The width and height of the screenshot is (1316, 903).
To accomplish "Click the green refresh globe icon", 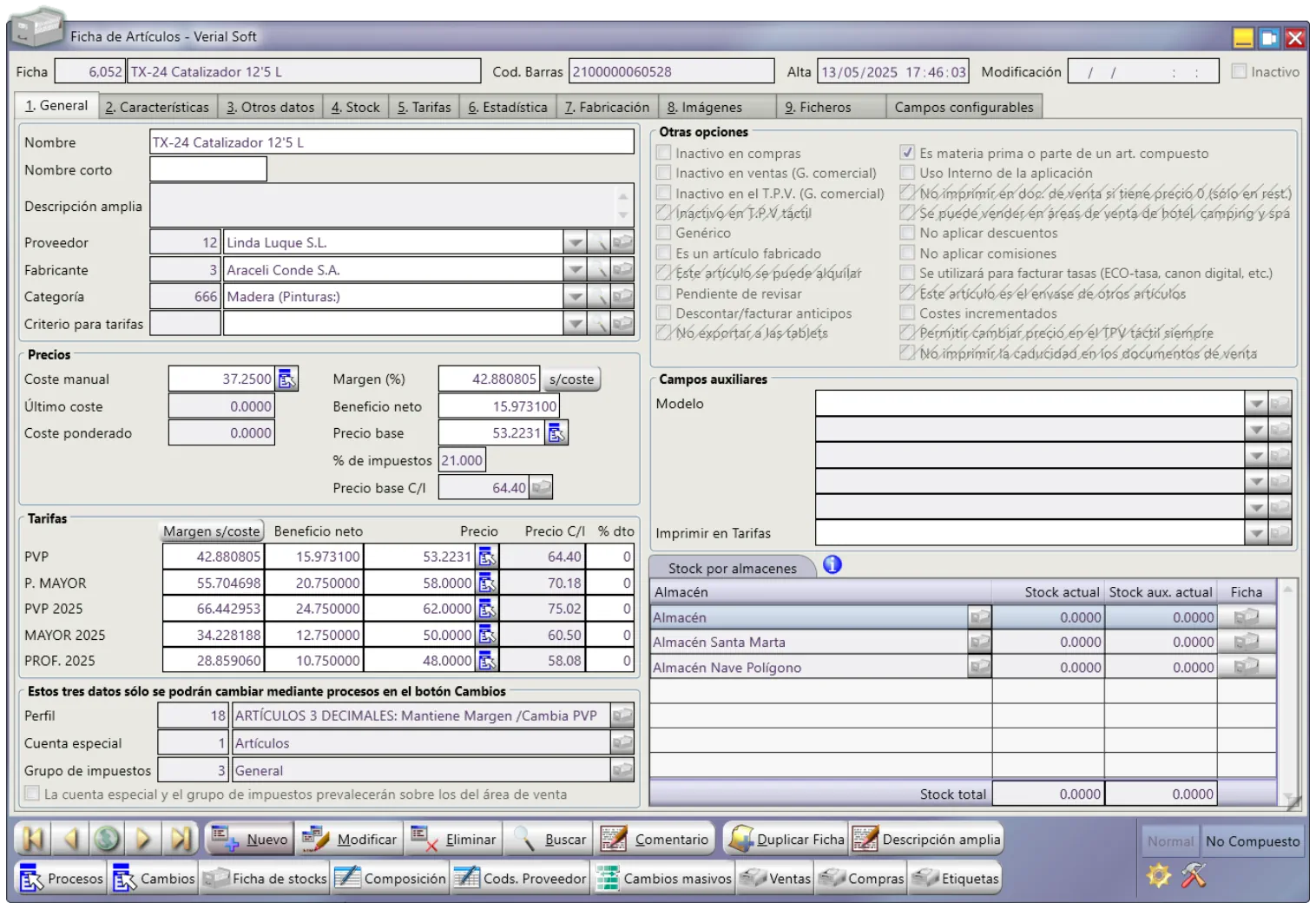I will pyautogui.click(x=107, y=839).
